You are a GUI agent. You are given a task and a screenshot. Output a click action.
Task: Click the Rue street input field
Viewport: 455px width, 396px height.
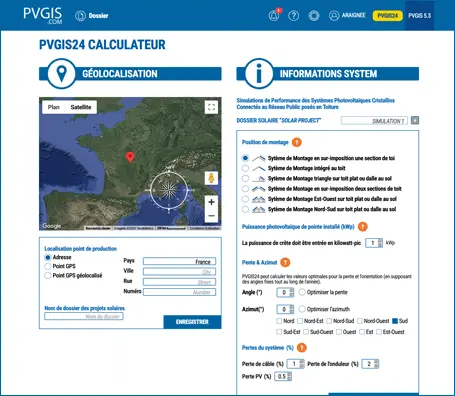click(x=179, y=282)
